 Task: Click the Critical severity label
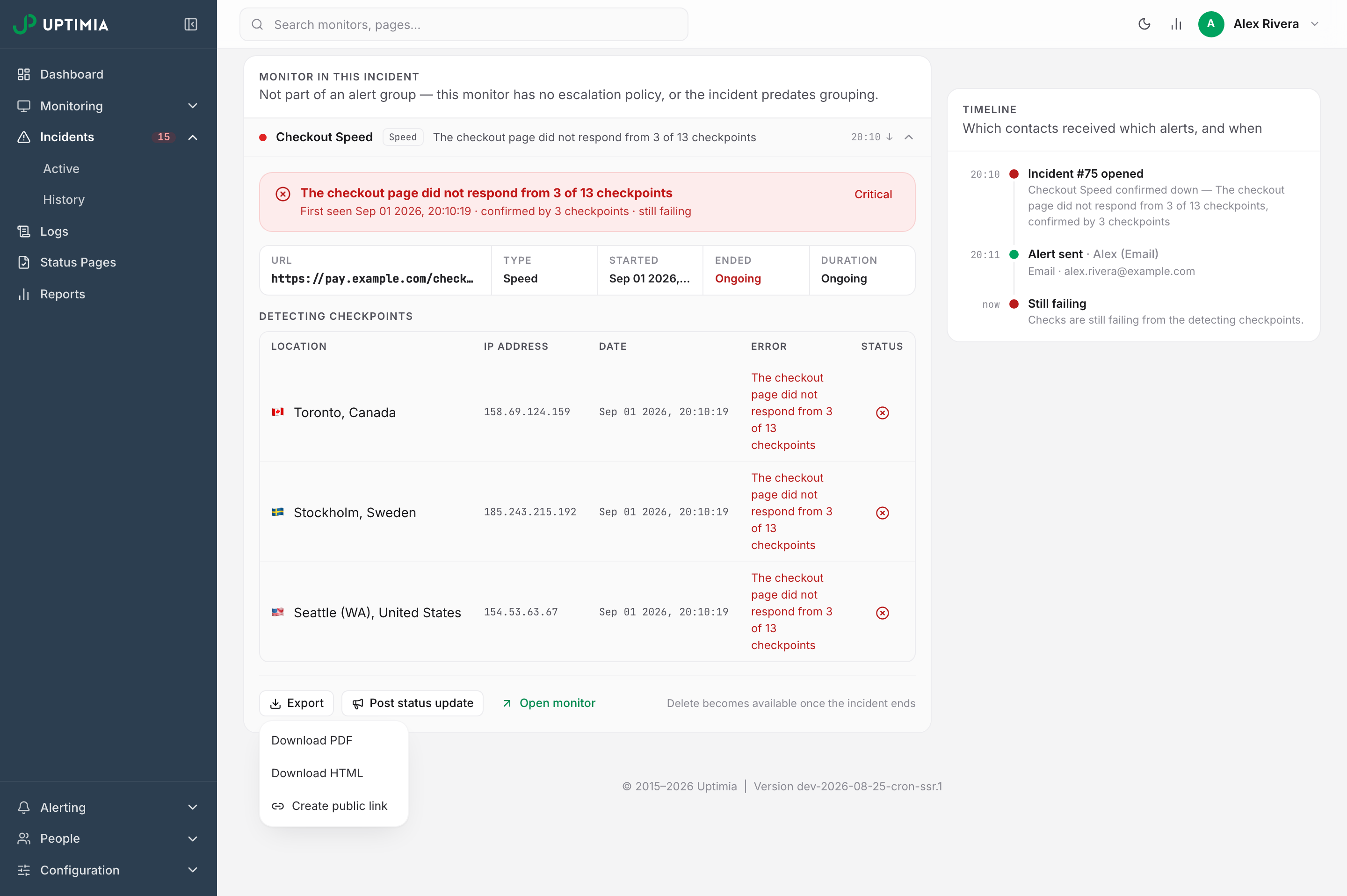click(873, 194)
